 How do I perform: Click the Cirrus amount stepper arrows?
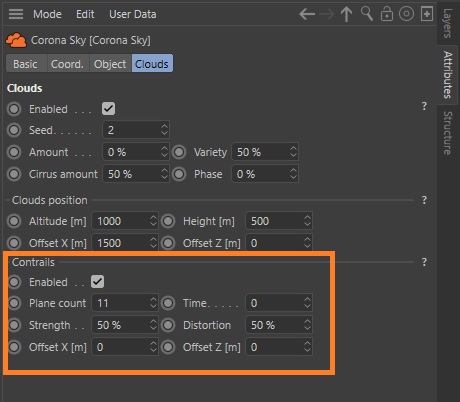tap(164, 174)
